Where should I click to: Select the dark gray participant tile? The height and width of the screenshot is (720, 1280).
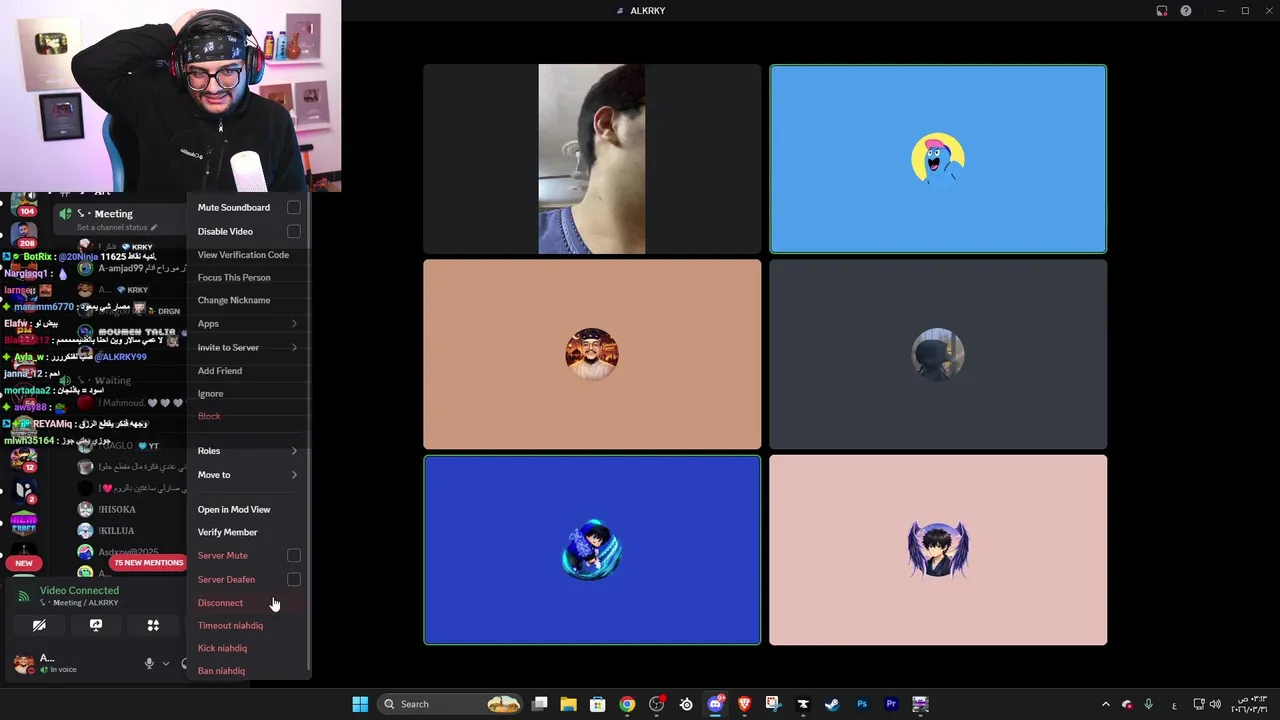[938, 354]
